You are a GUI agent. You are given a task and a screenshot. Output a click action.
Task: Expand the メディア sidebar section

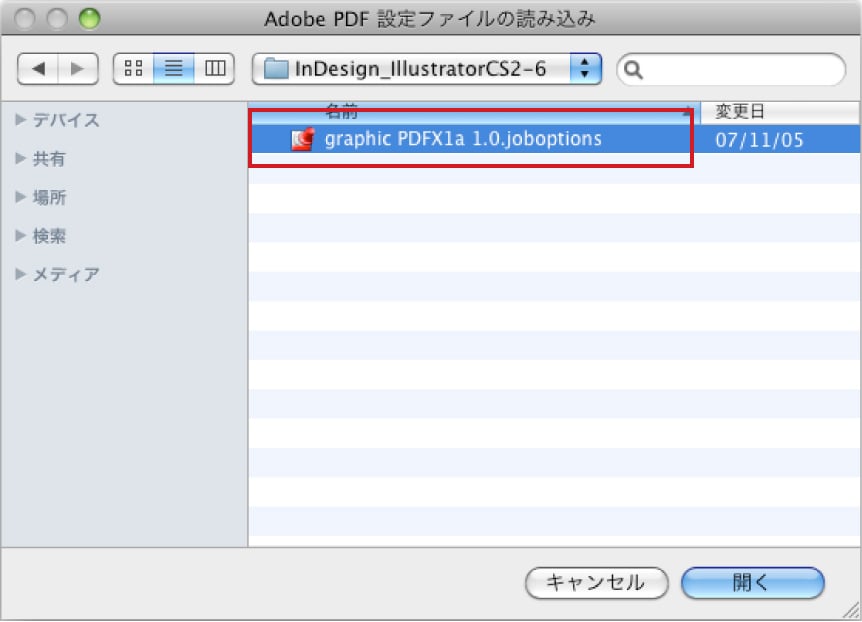pyautogui.click(x=21, y=274)
